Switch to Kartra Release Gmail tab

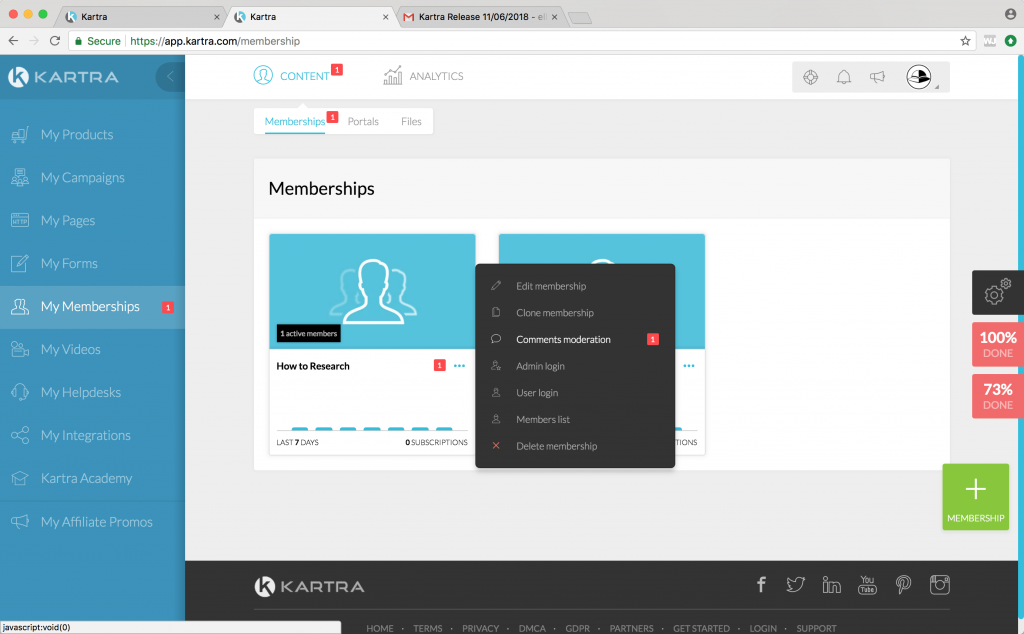(480, 17)
